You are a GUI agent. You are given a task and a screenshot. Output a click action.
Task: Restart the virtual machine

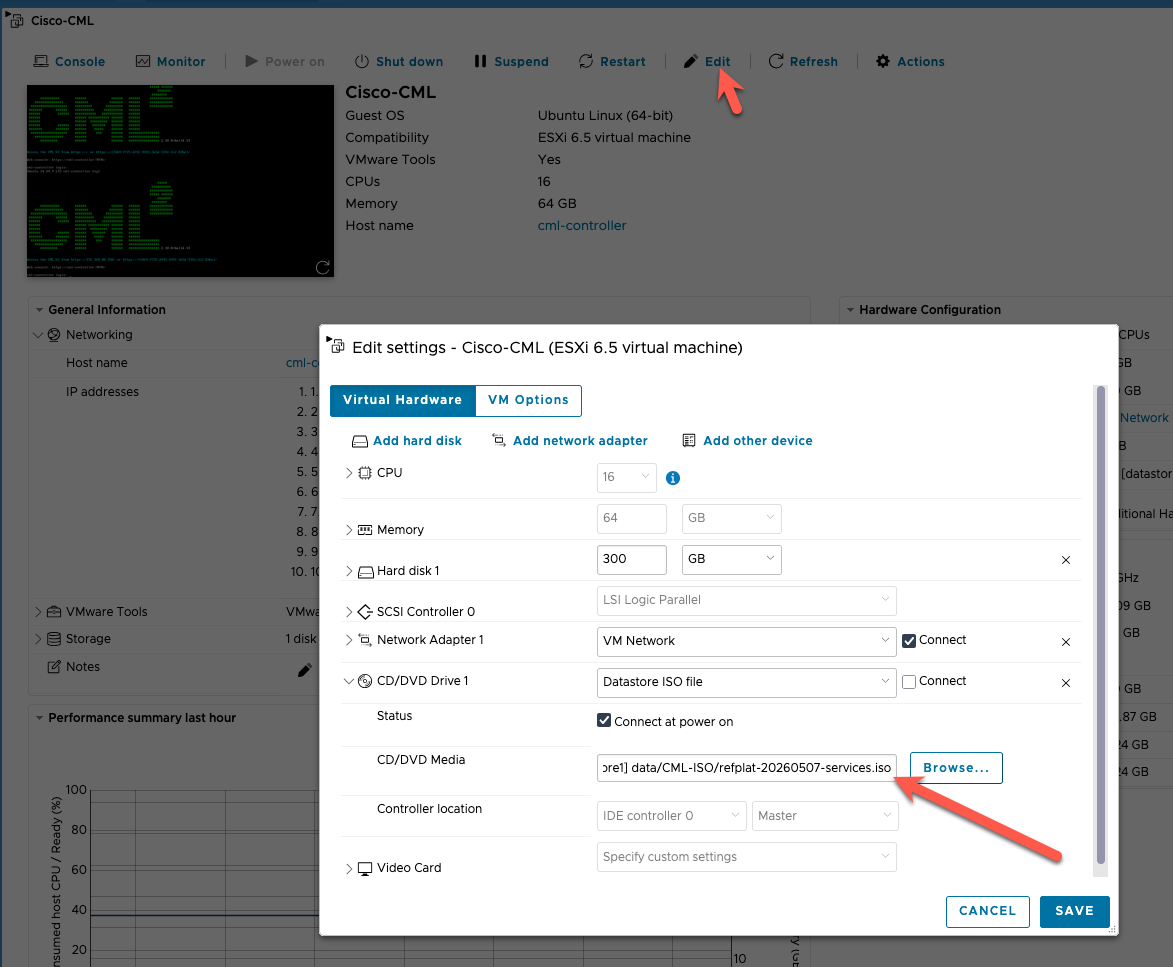[x=612, y=61]
